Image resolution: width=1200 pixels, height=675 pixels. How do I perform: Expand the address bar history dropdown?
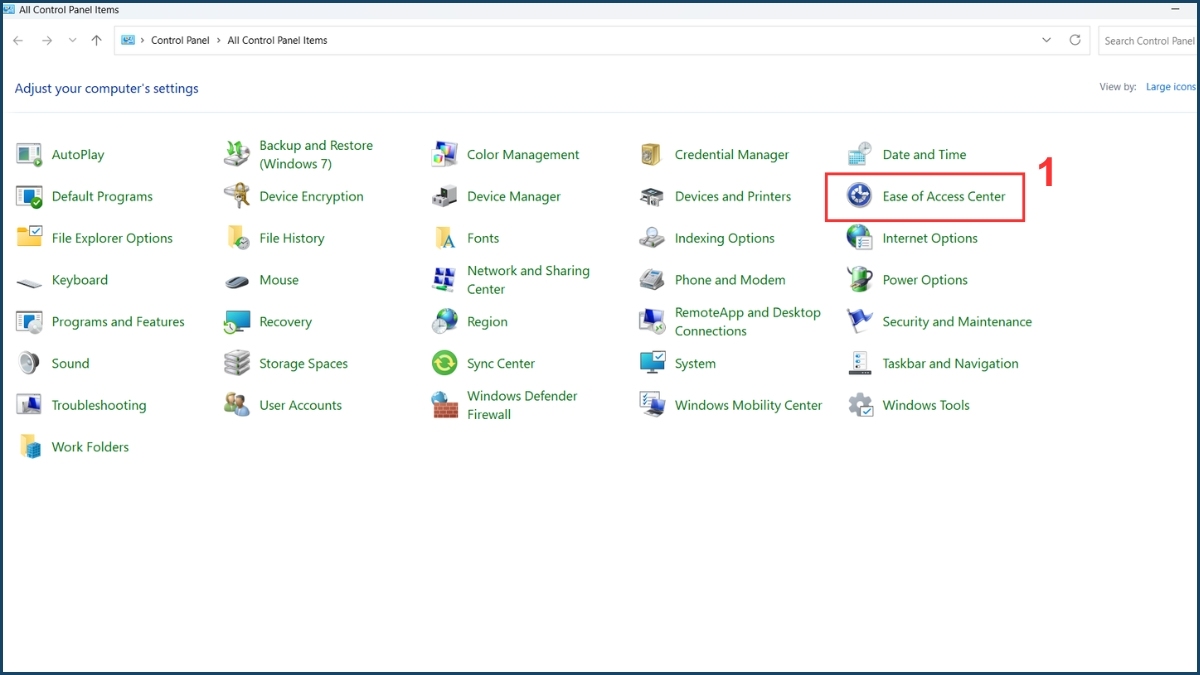point(1046,40)
